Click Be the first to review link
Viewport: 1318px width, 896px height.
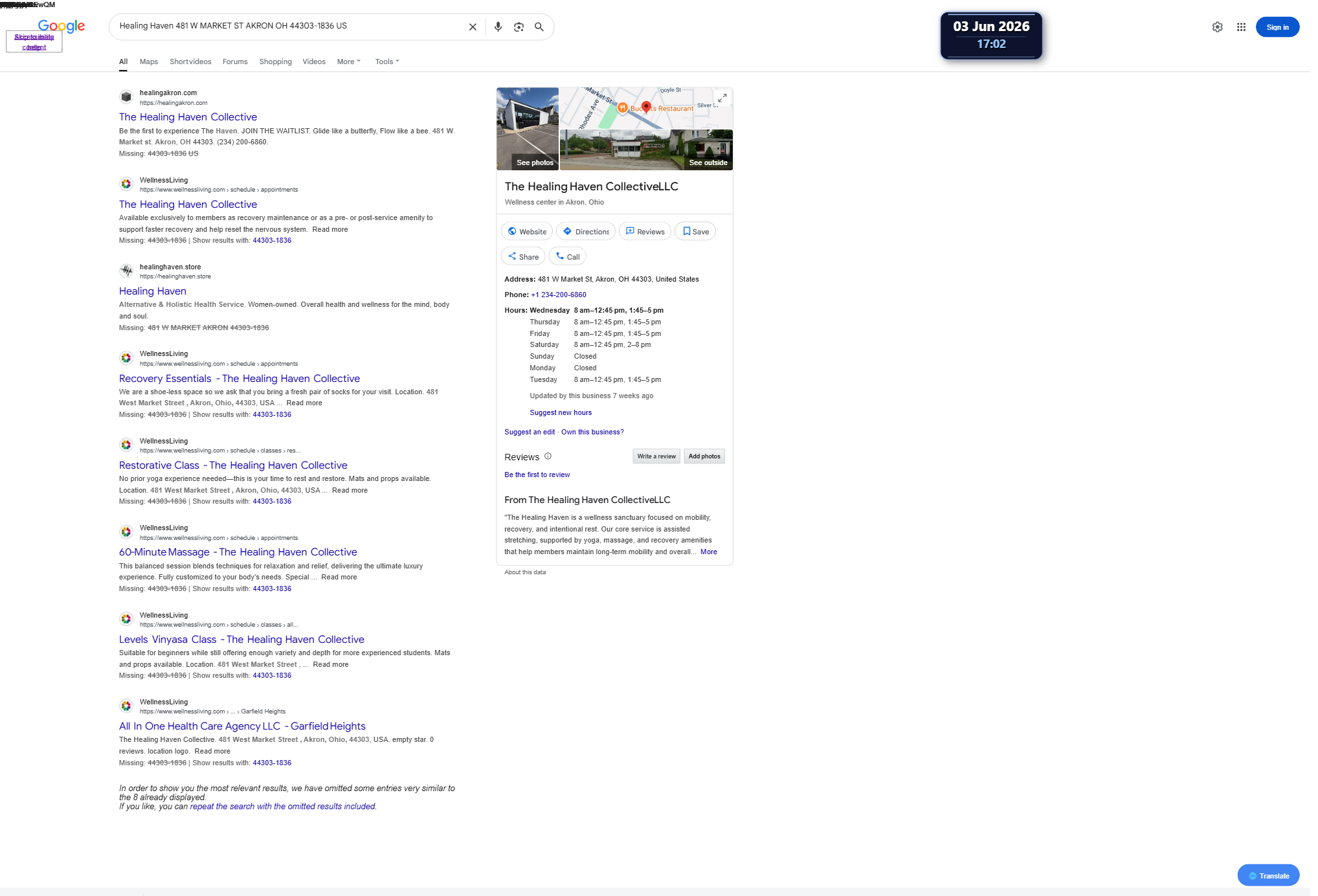point(537,475)
